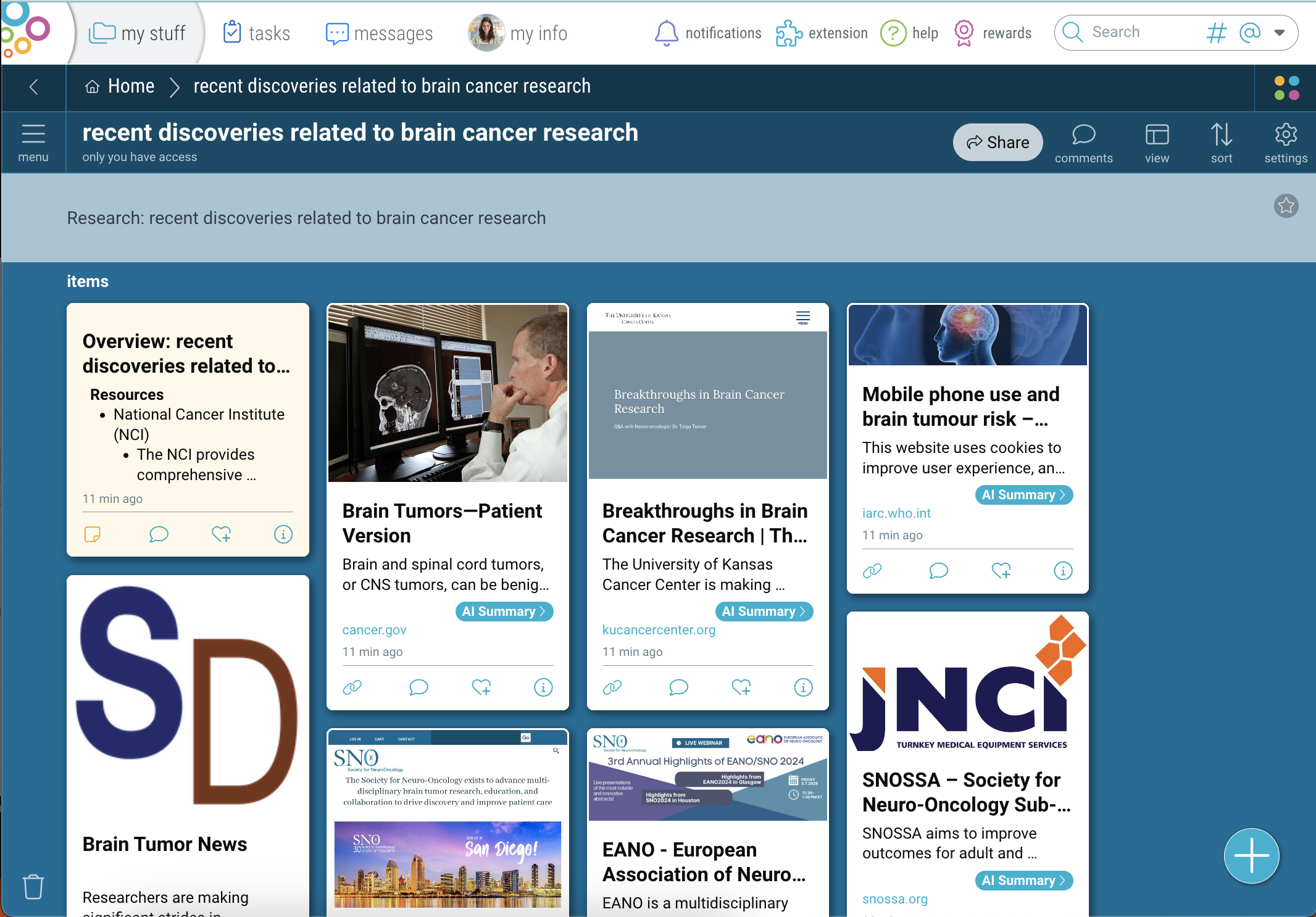Screen dimensions: 1316x917
Task: Open AI Summary for SNOSSA card
Action: tap(1024, 881)
